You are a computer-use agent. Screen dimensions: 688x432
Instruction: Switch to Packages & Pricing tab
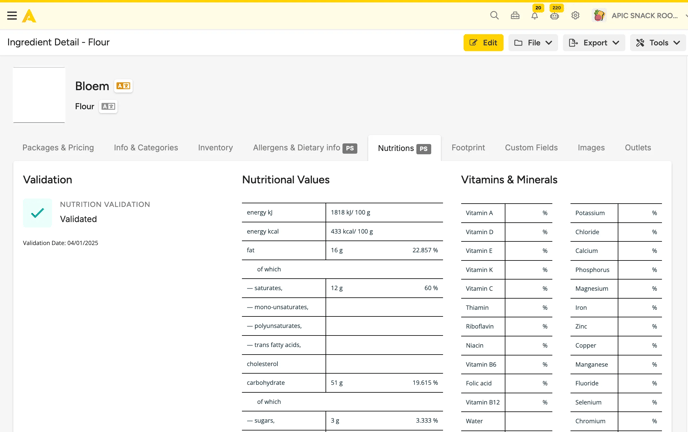point(58,148)
